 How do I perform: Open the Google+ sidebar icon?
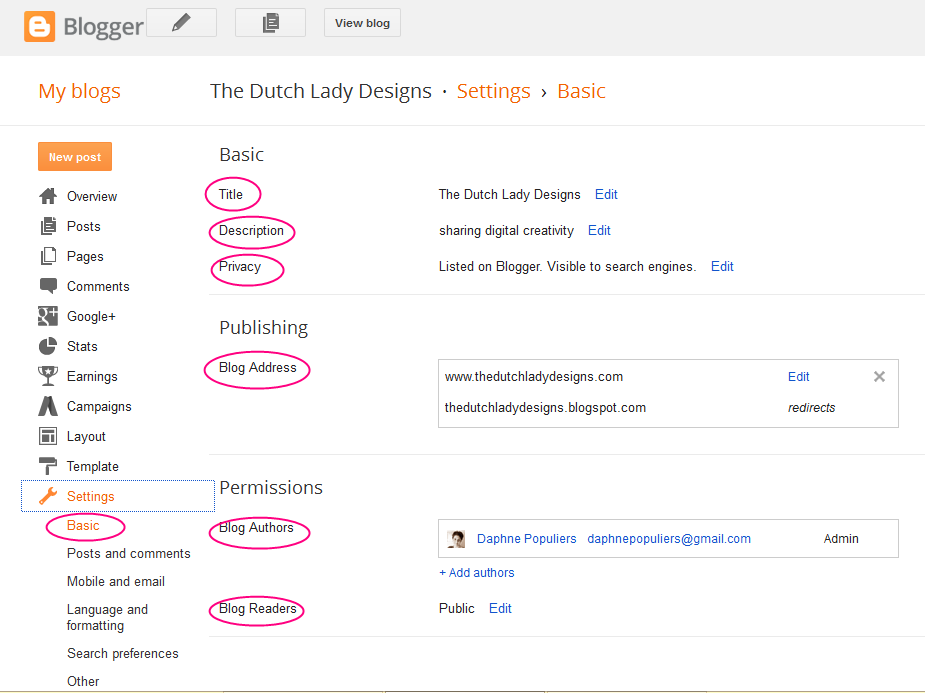(48, 316)
